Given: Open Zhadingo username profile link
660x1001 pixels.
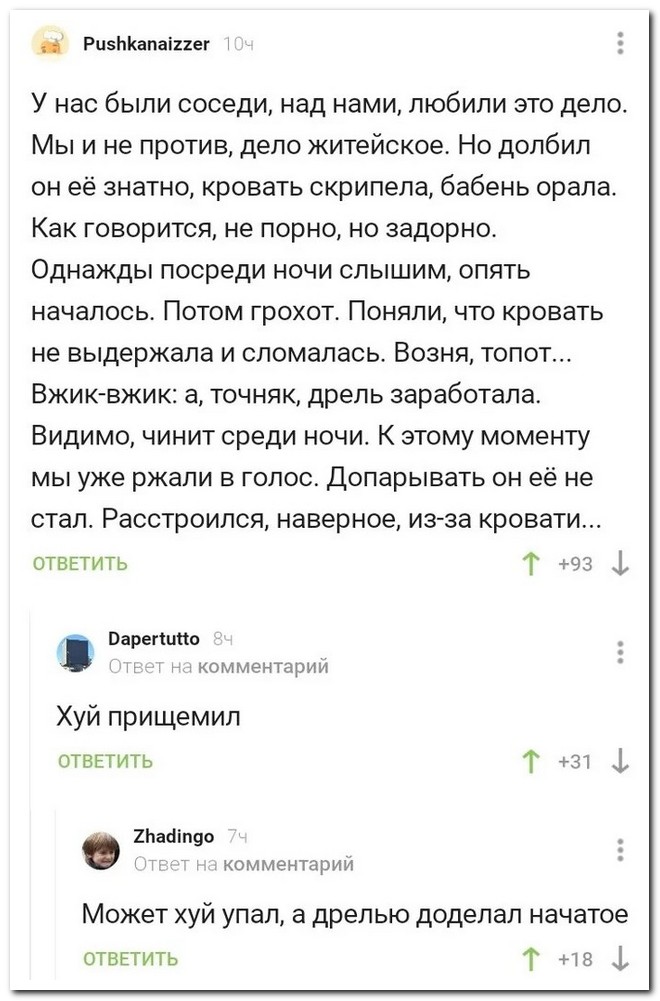Looking at the screenshot, I should 174,836.
